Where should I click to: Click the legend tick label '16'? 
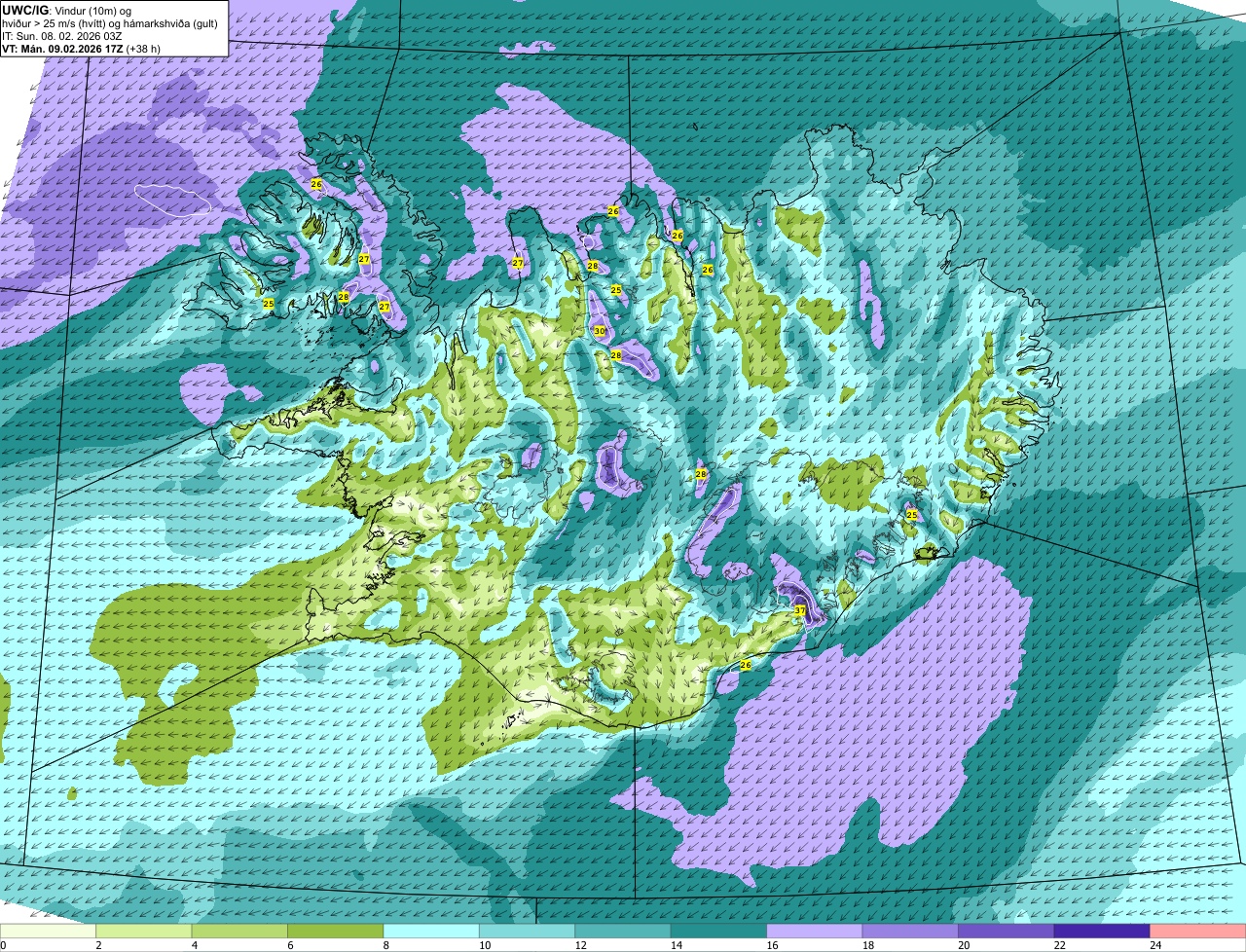(x=771, y=944)
